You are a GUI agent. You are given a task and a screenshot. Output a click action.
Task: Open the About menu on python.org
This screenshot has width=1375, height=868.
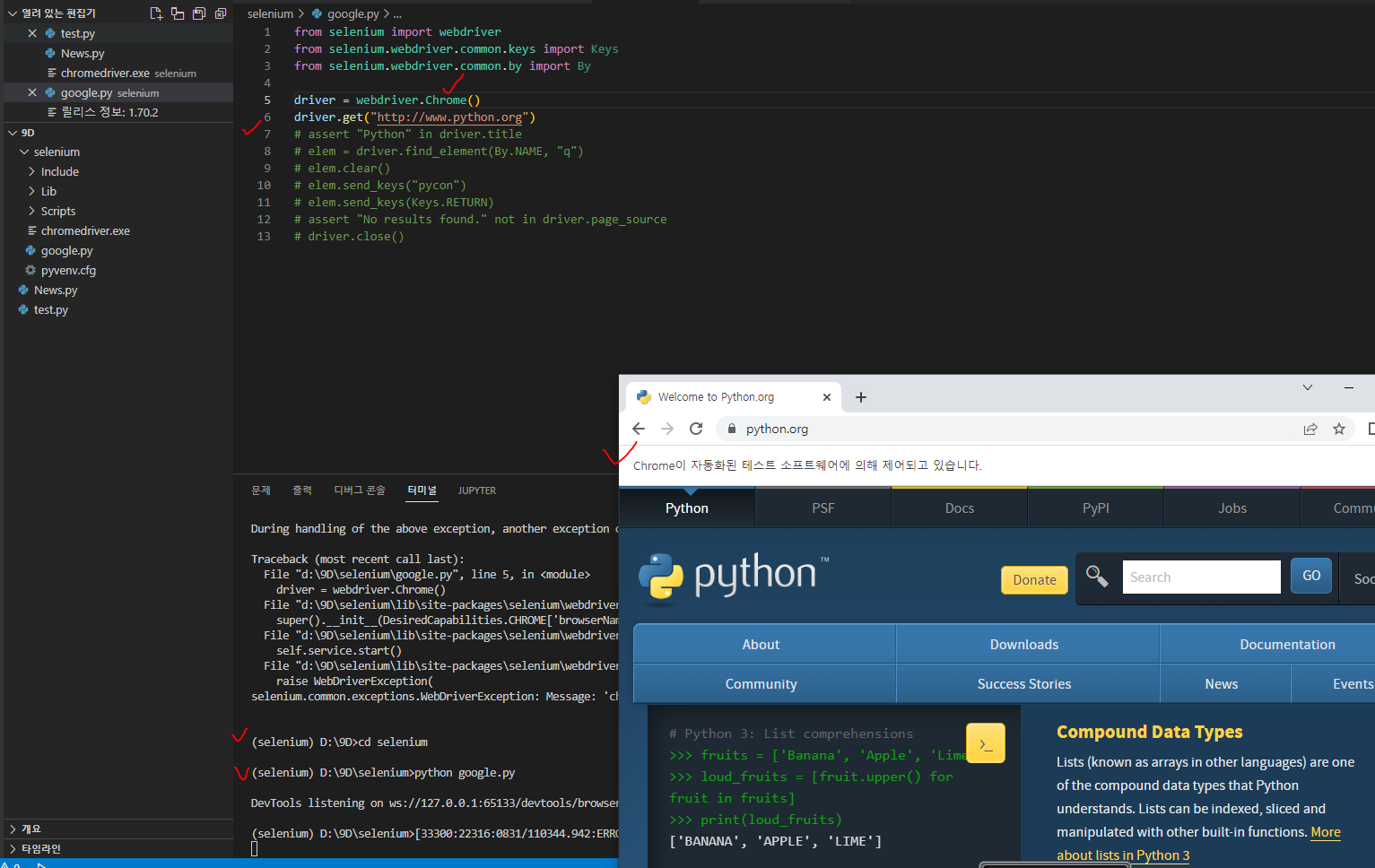click(x=764, y=644)
